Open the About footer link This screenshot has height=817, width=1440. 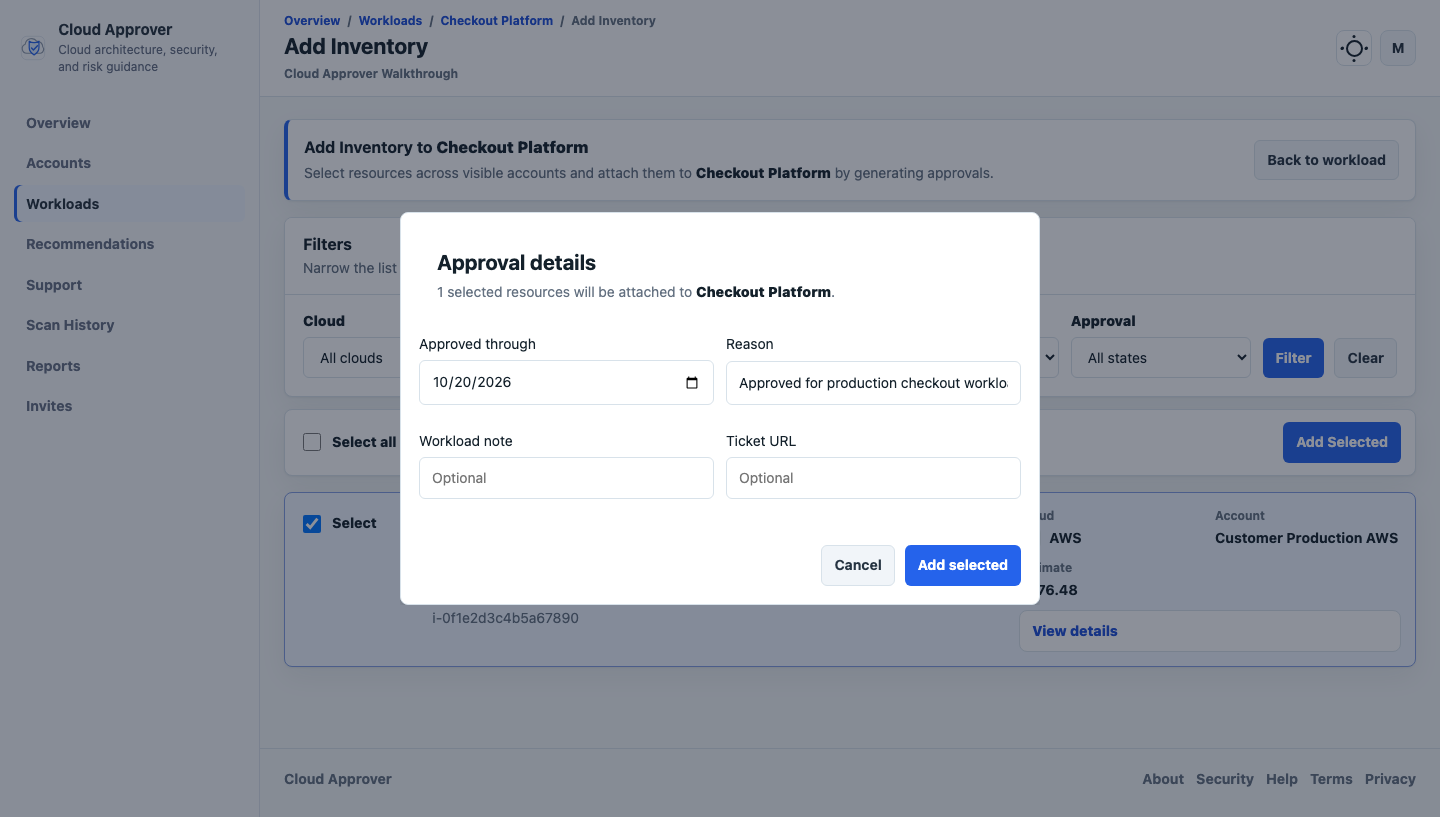pos(1163,779)
